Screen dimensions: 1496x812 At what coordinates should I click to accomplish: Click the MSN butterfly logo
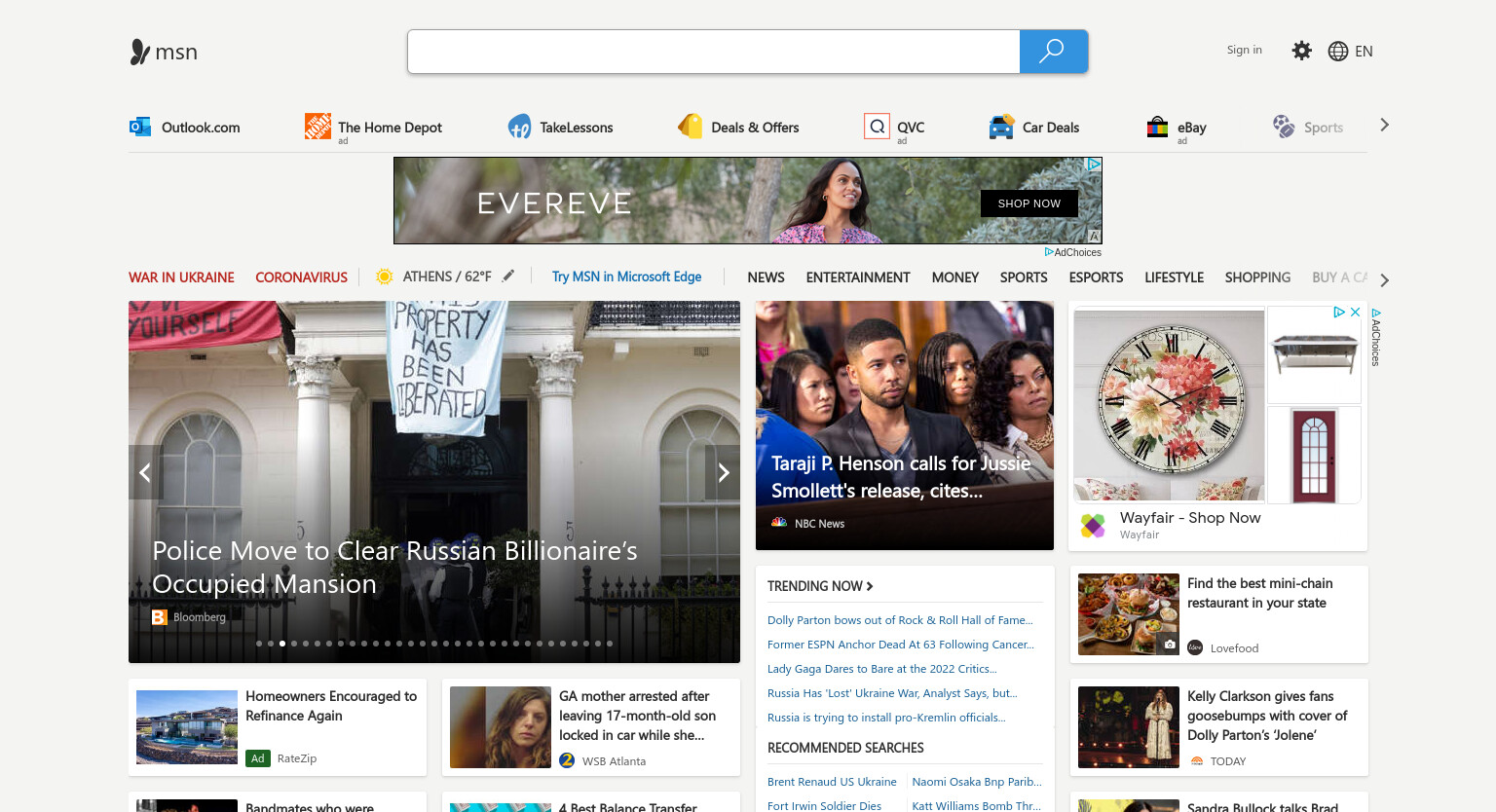[x=140, y=52]
